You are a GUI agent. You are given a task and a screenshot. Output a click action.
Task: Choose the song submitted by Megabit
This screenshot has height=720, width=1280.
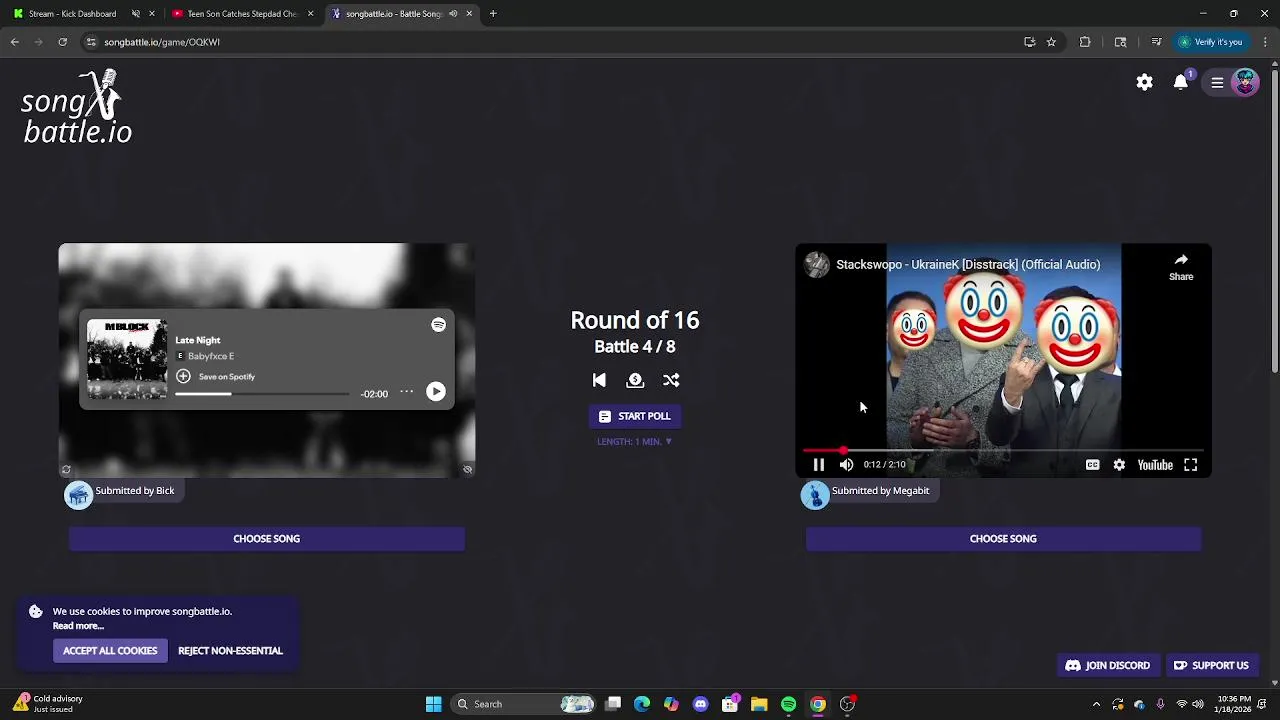[1003, 539]
